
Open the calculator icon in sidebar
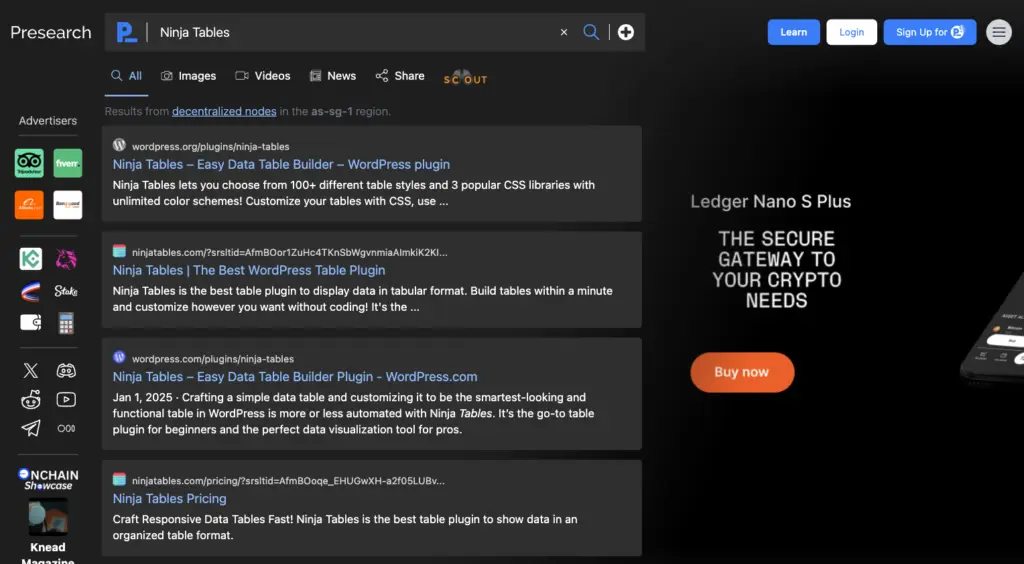click(66, 323)
